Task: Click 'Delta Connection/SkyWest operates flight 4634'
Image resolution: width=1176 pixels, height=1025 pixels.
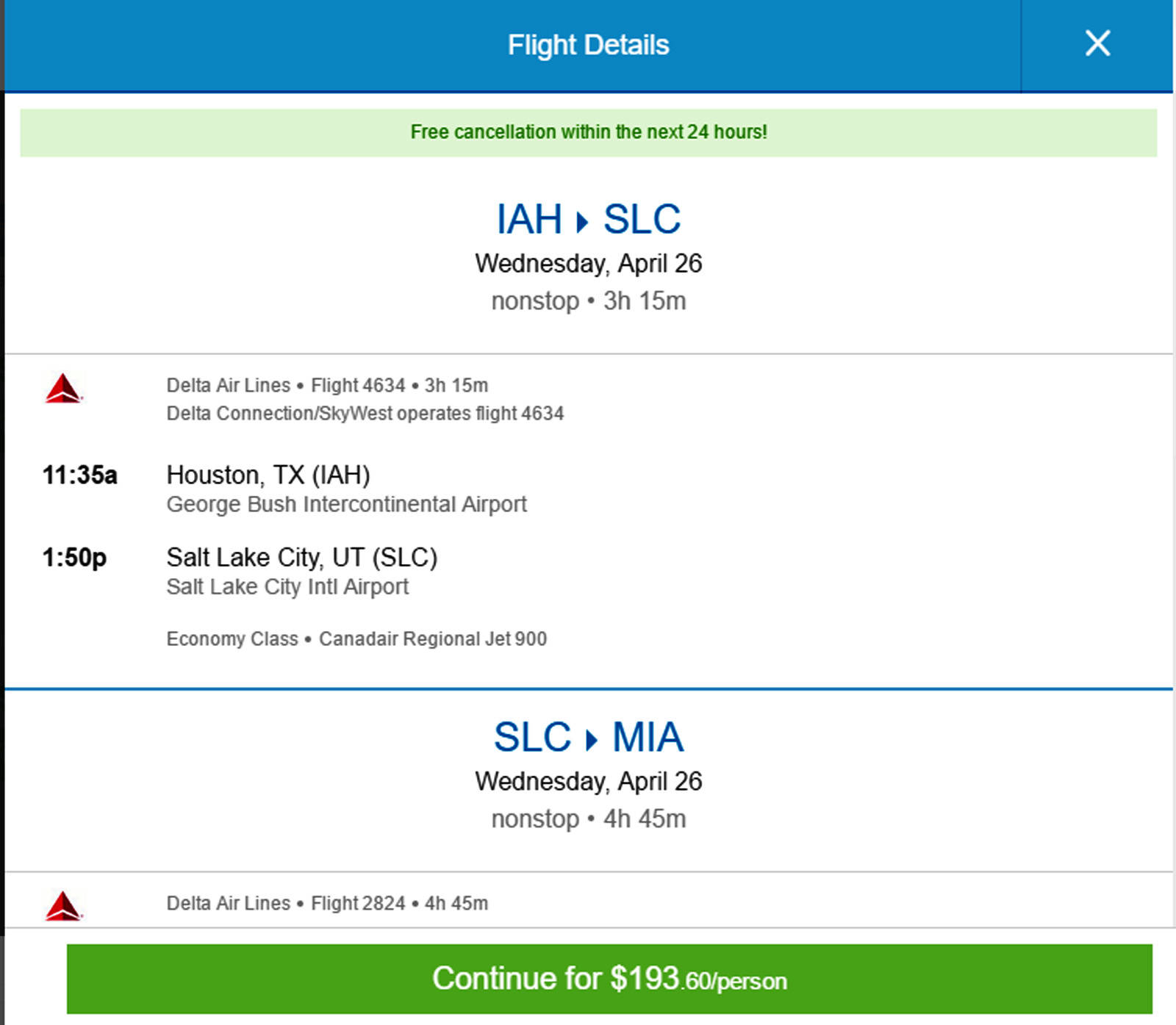Action: pos(365,414)
